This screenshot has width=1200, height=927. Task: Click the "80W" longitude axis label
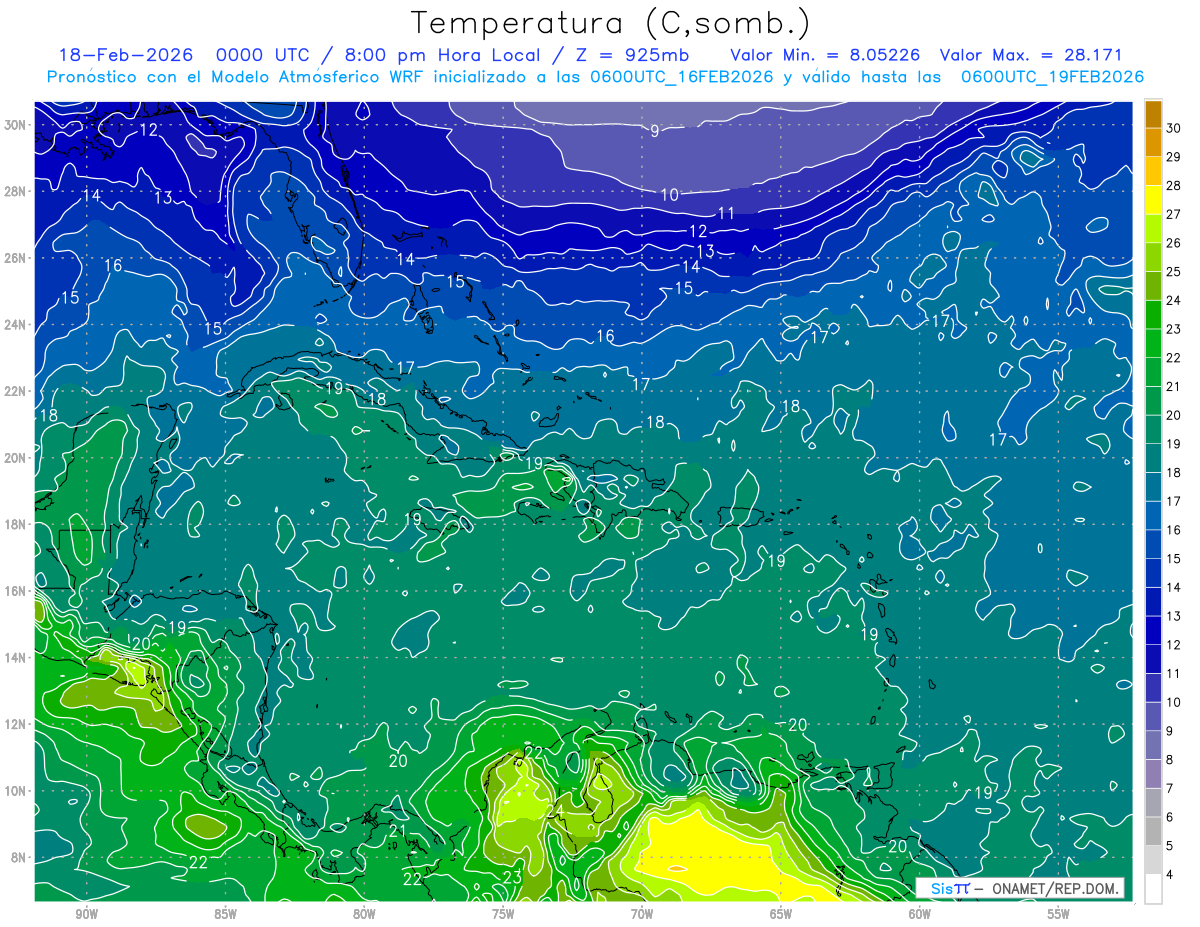point(364,914)
